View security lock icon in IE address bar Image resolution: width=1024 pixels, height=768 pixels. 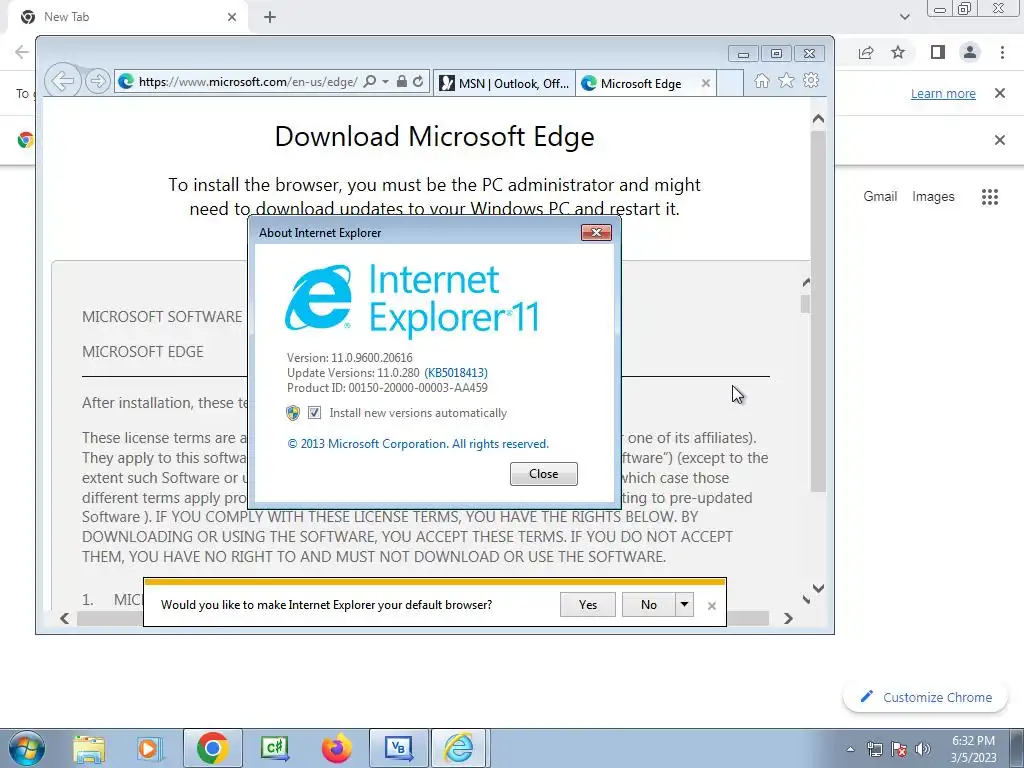[x=402, y=82]
